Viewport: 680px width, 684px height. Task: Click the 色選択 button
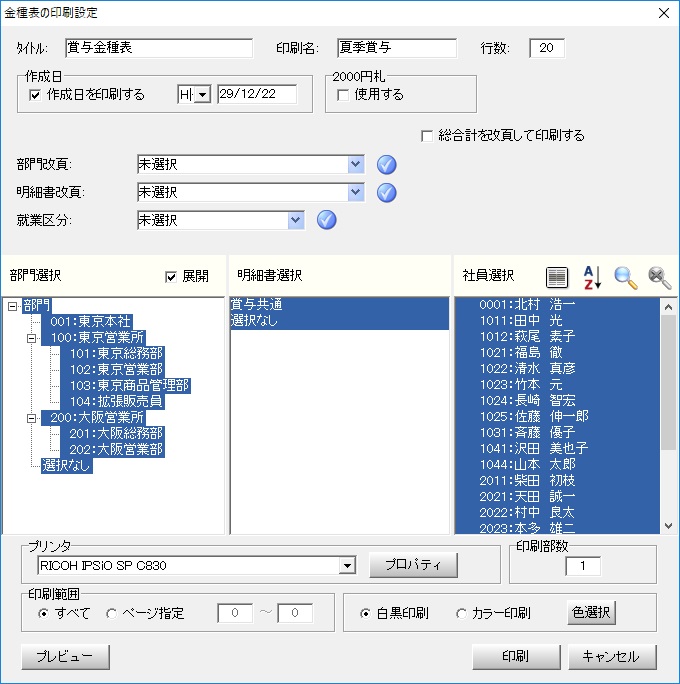click(x=591, y=612)
